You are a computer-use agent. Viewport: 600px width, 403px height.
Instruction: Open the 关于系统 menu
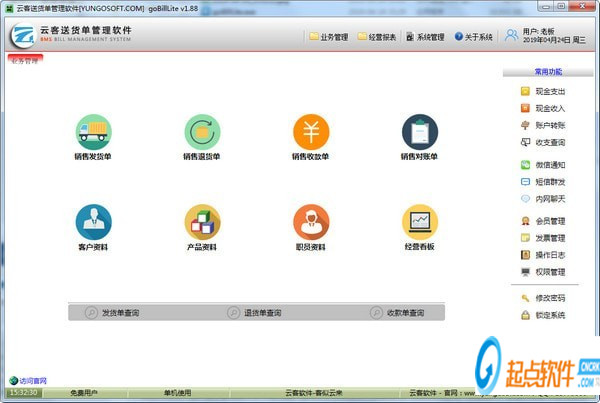click(x=473, y=37)
